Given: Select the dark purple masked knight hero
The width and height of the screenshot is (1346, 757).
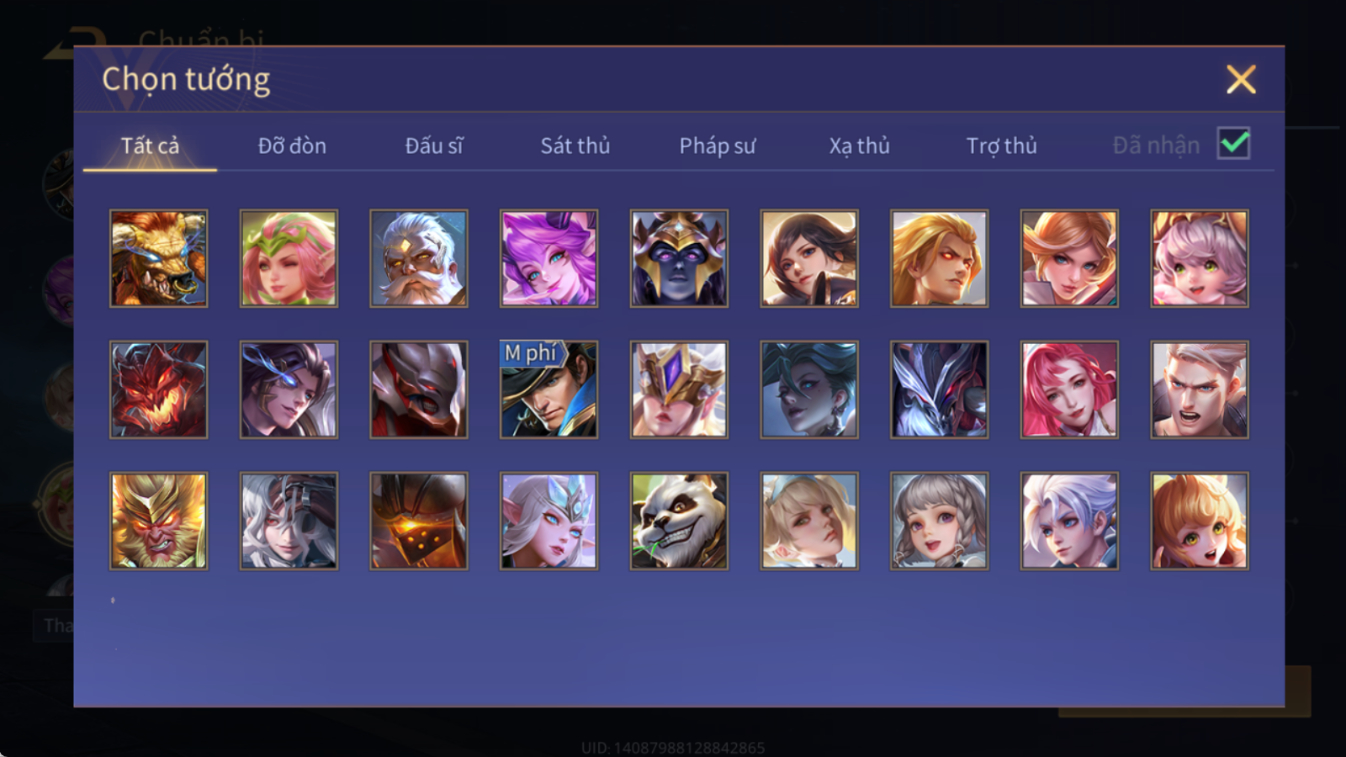Looking at the screenshot, I should click(679, 258).
